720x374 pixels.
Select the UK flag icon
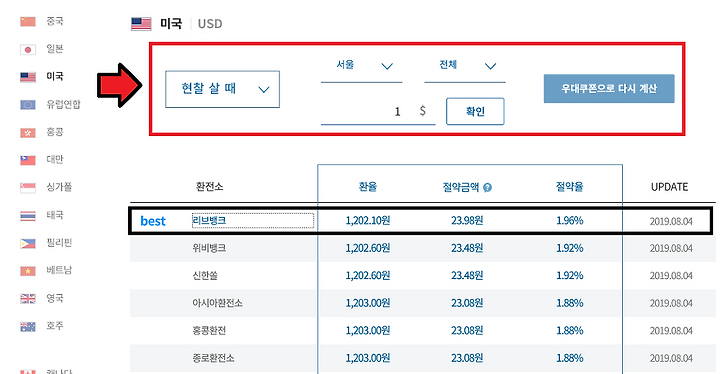click(x=28, y=299)
